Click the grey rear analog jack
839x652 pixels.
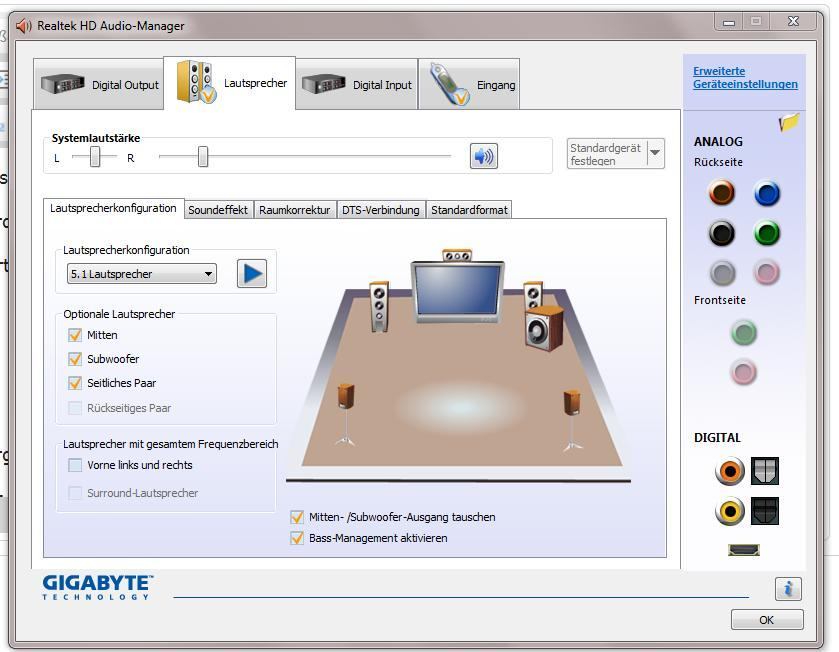(x=722, y=273)
